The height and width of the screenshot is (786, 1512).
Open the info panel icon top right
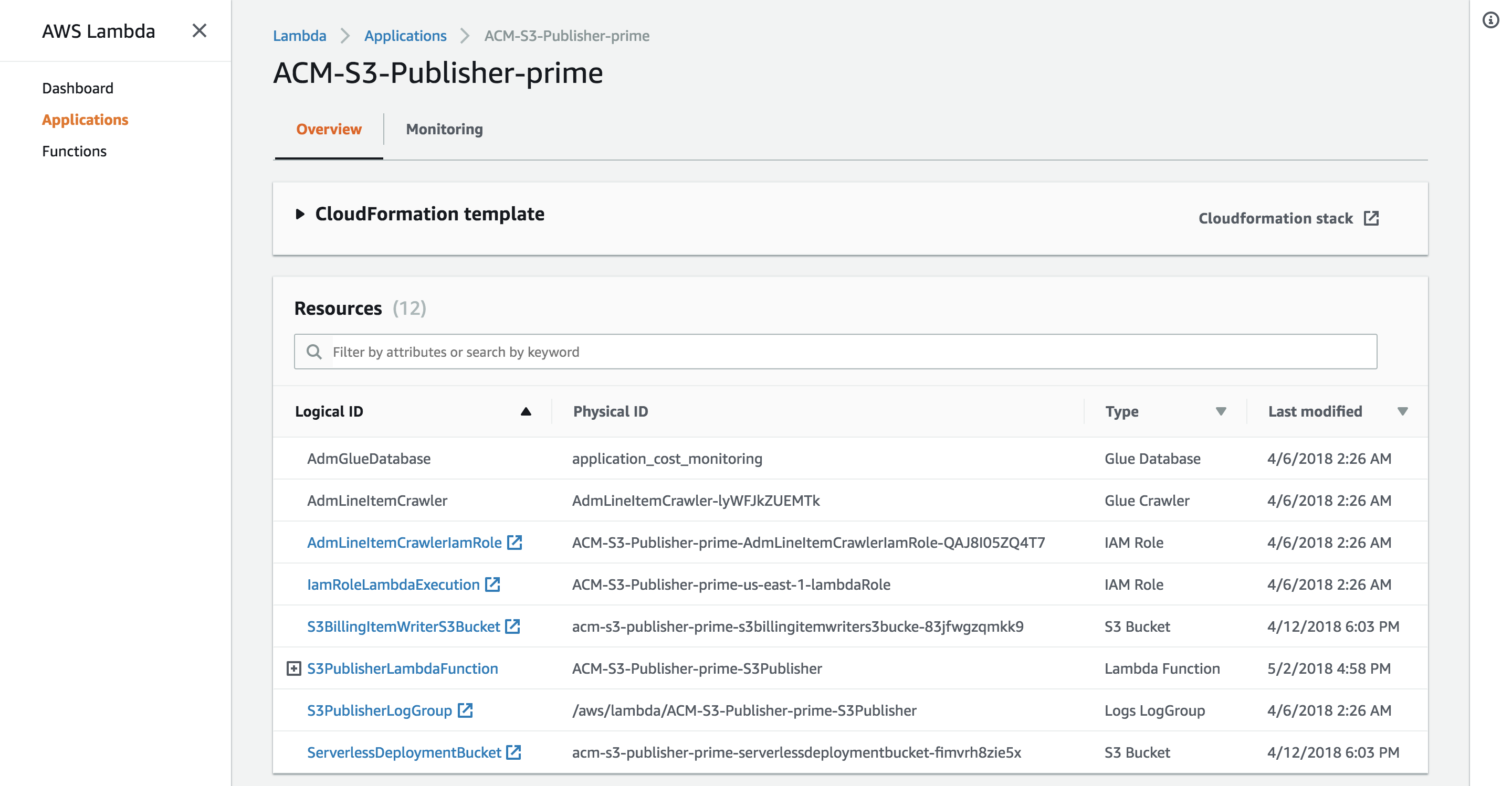tap(1492, 21)
